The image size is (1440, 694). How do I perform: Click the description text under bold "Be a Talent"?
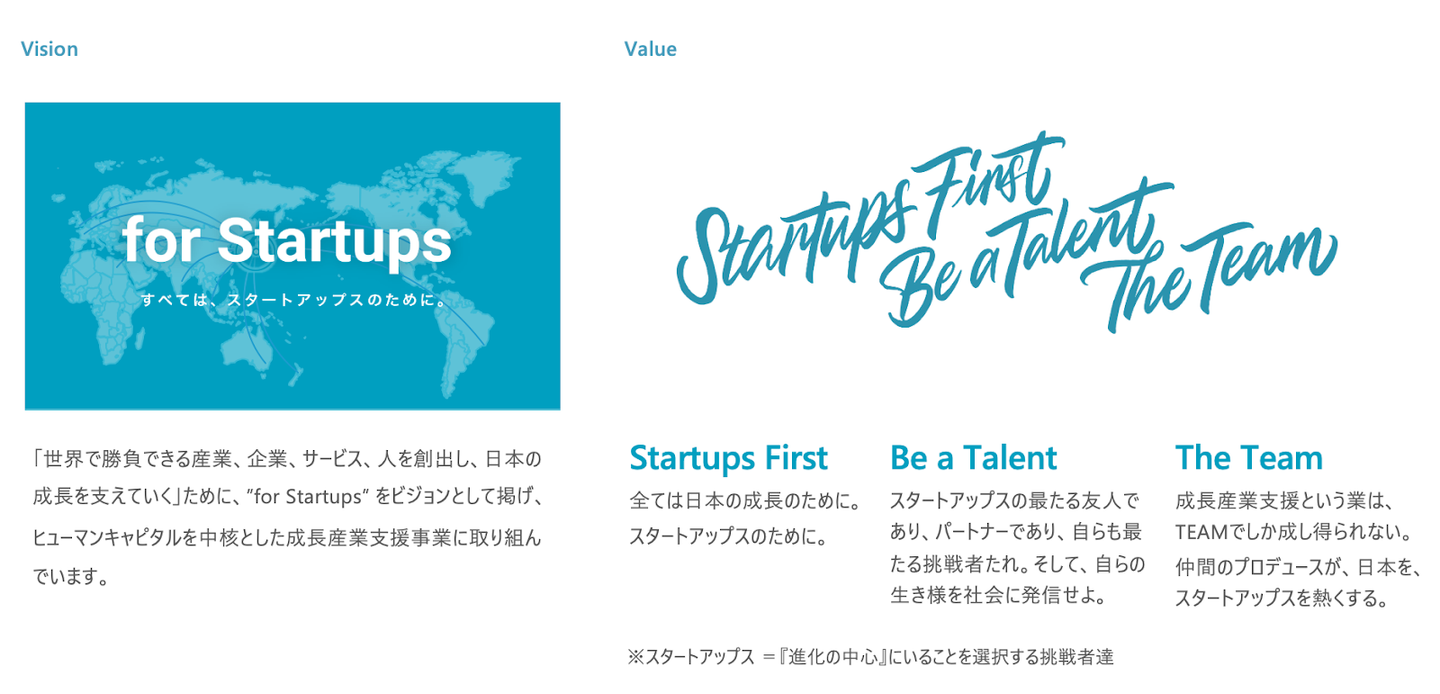pos(1017,548)
